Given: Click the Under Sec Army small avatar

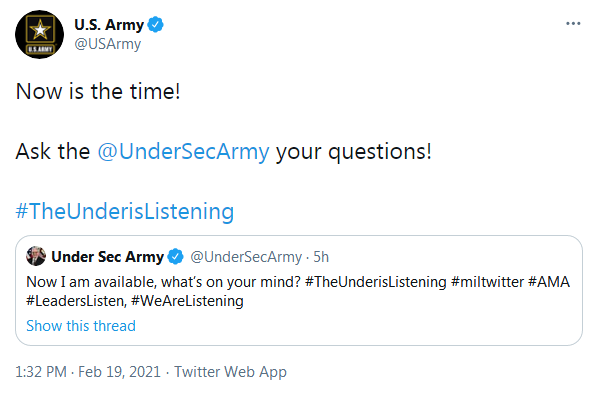Looking at the screenshot, I should pyautogui.click(x=36, y=256).
